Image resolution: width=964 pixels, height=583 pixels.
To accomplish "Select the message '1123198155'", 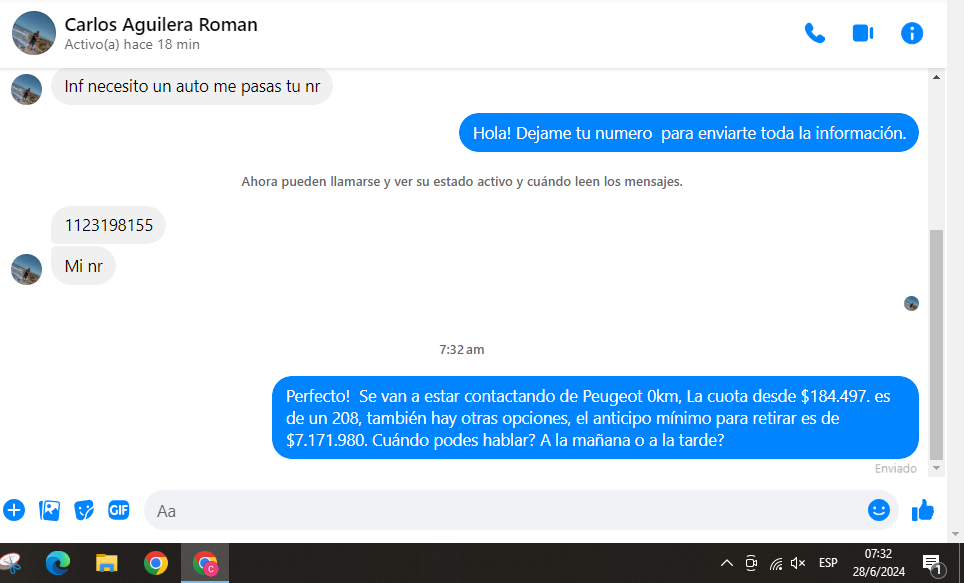I will tap(108, 225).
